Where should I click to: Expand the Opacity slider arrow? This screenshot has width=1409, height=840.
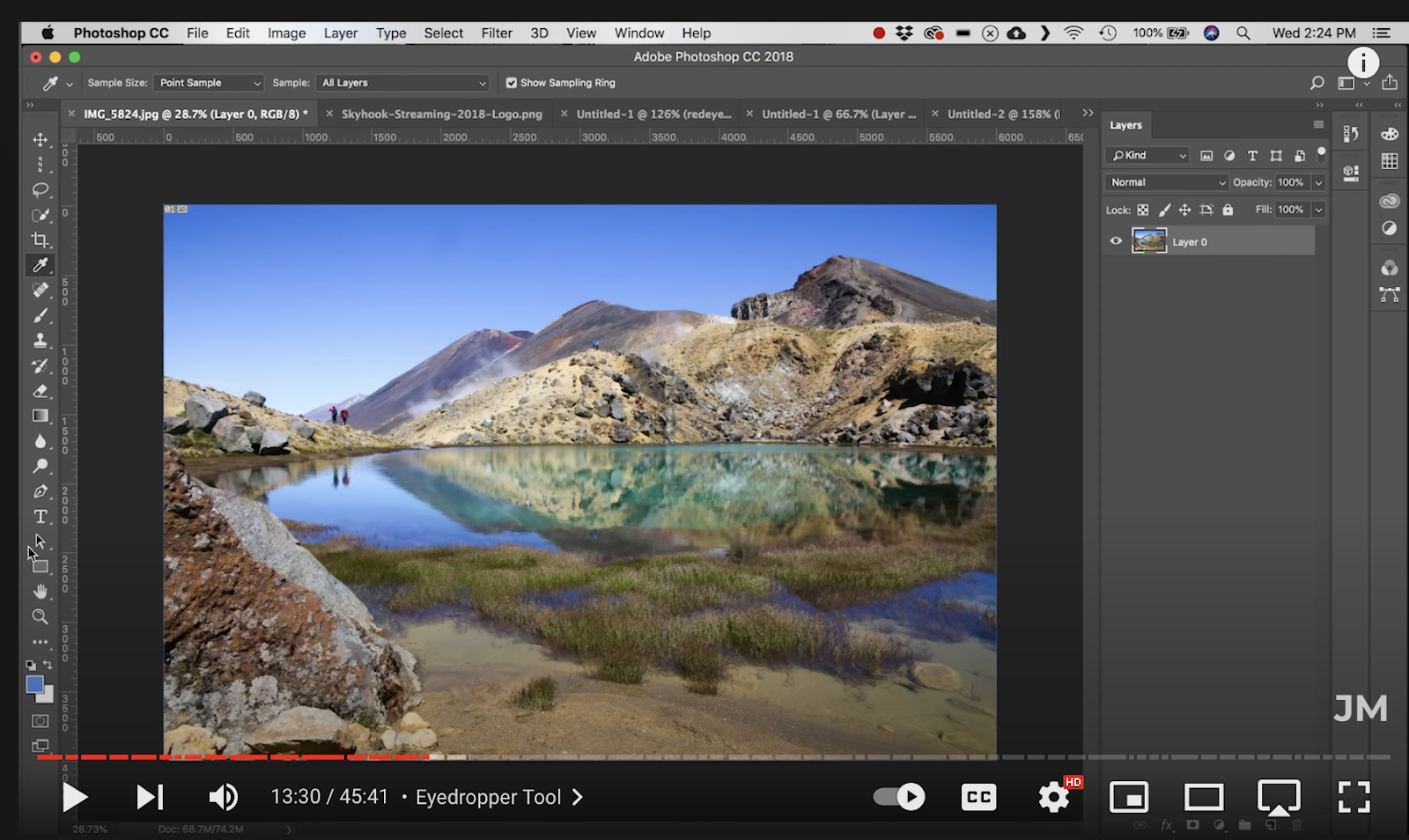pyautogui.click(x=1318, y=182)
